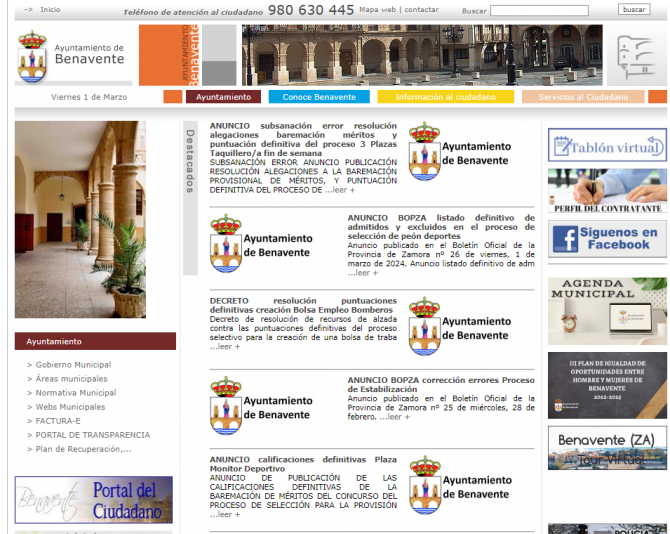The width and height of the screenshot is (670, 534).
Task: Click the Benavente coat of arms logo in header
Action: click(32, 55)
